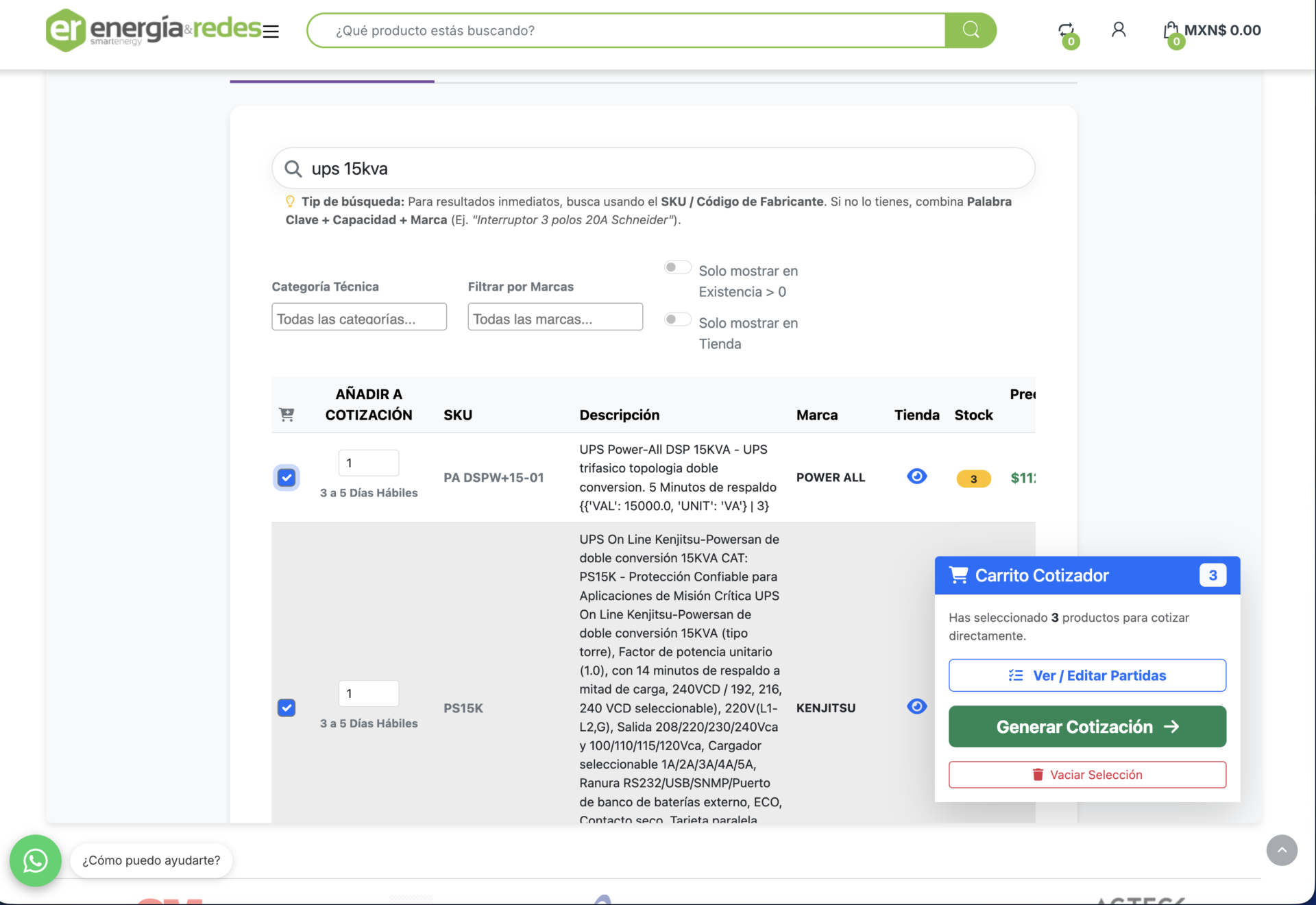
Task: Uncheck the PS15K quote checkbox
Action: [x=287, y=708]
